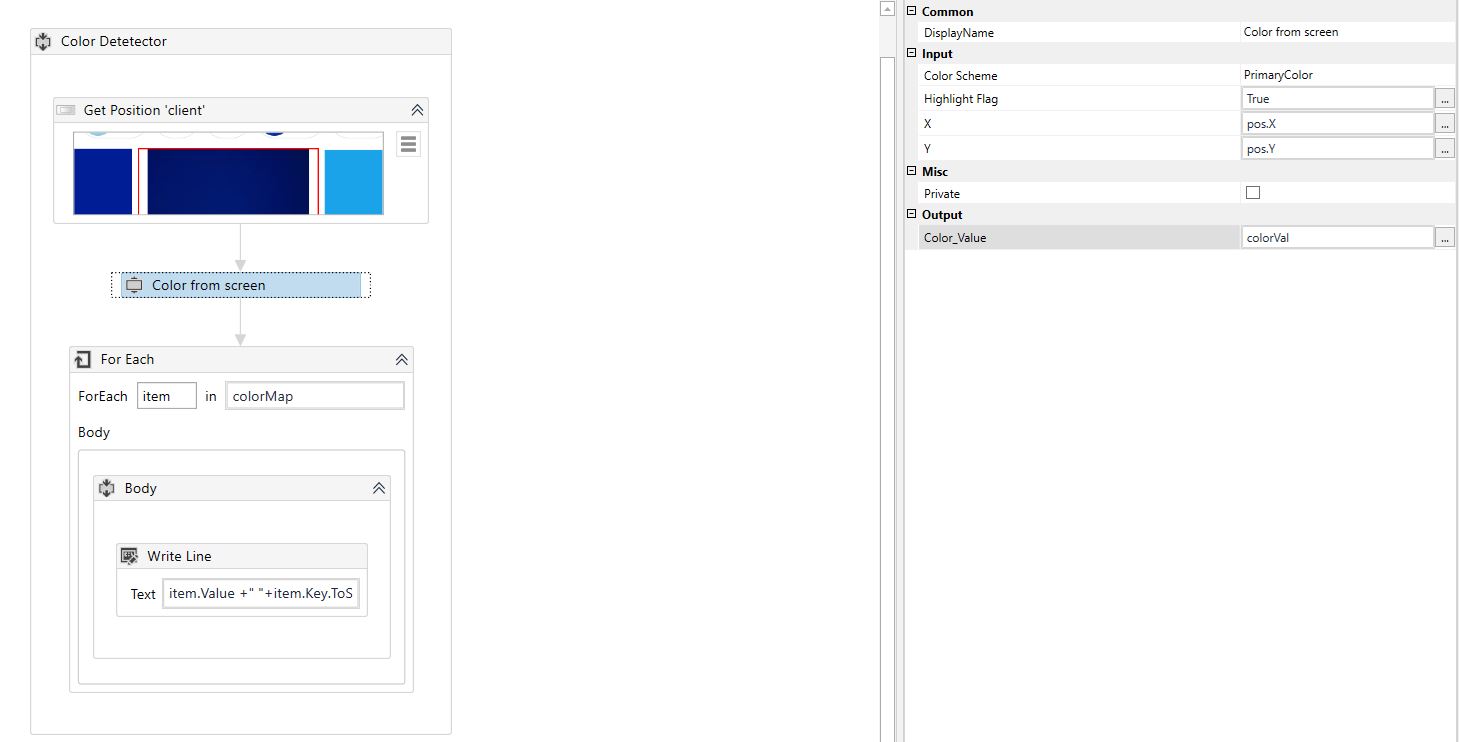
Task: Toggle the Private checkbox
Action: [x=1253, y=193]
